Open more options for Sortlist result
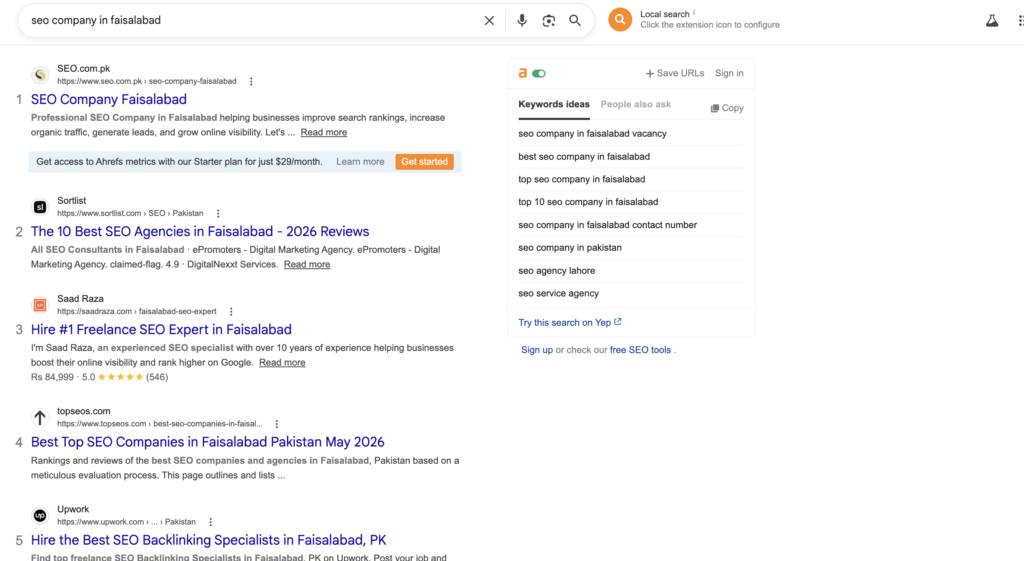1024x561 pixels. [x=218, y=214]
